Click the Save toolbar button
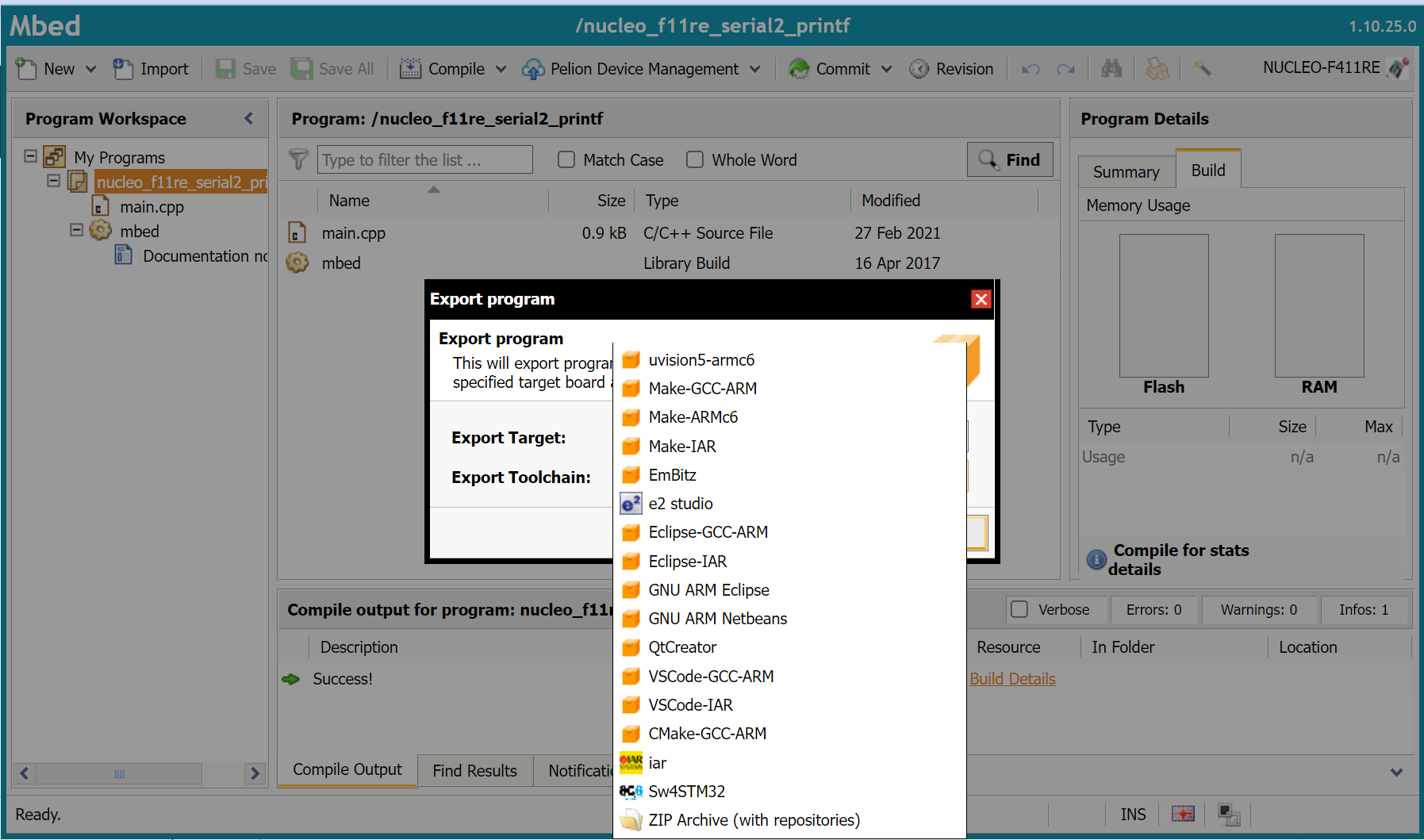Image resolution: width=1424 pixels, height=840 pixels. 246,69
